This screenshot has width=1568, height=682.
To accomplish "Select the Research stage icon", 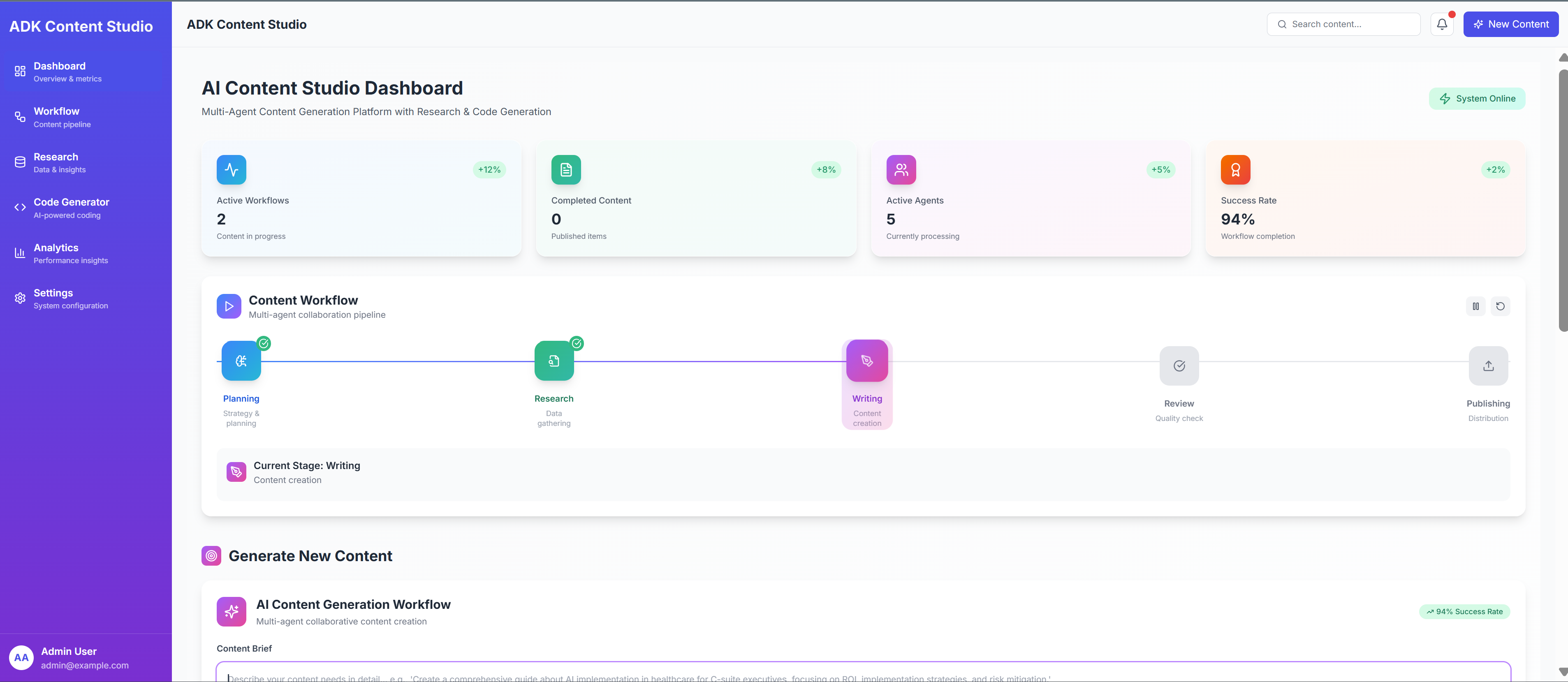I will click(x=554, y=361).
